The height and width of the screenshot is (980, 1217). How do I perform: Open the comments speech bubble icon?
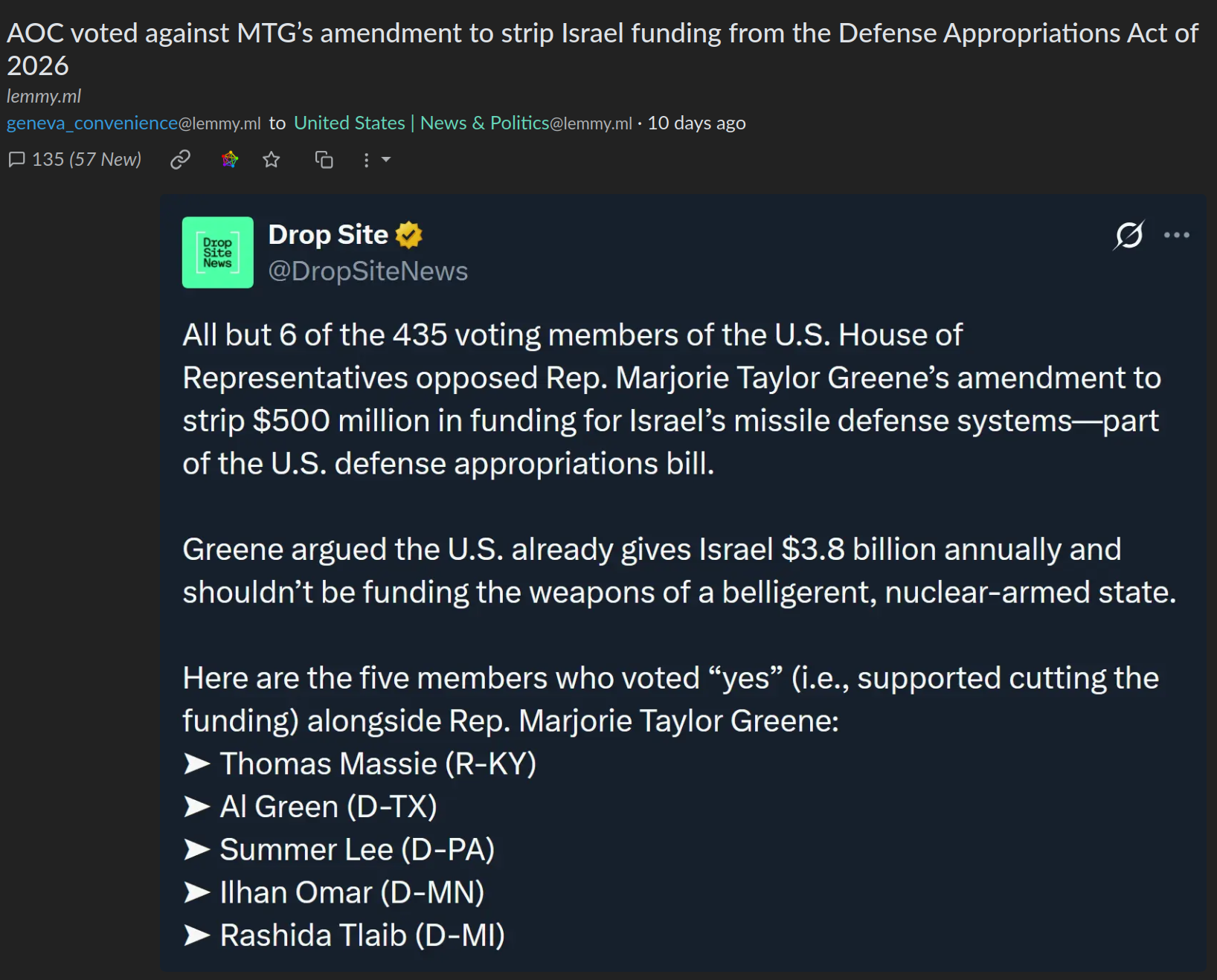(x=17, y=160)
